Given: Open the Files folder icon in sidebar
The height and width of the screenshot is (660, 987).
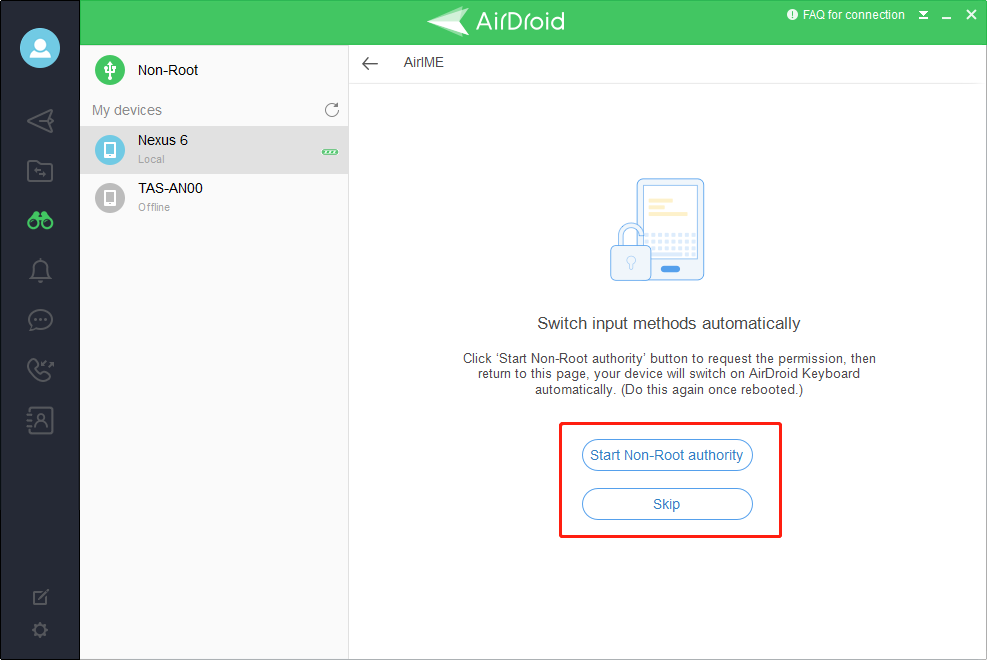Looking at the screenshot, I should (x=40, y=171).
